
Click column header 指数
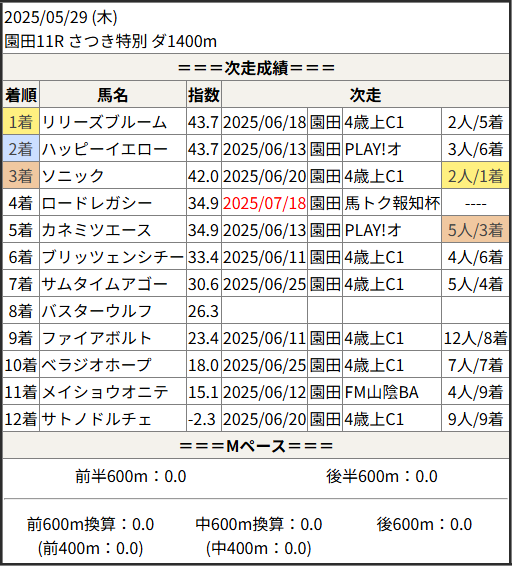click(x=204, y=95)
